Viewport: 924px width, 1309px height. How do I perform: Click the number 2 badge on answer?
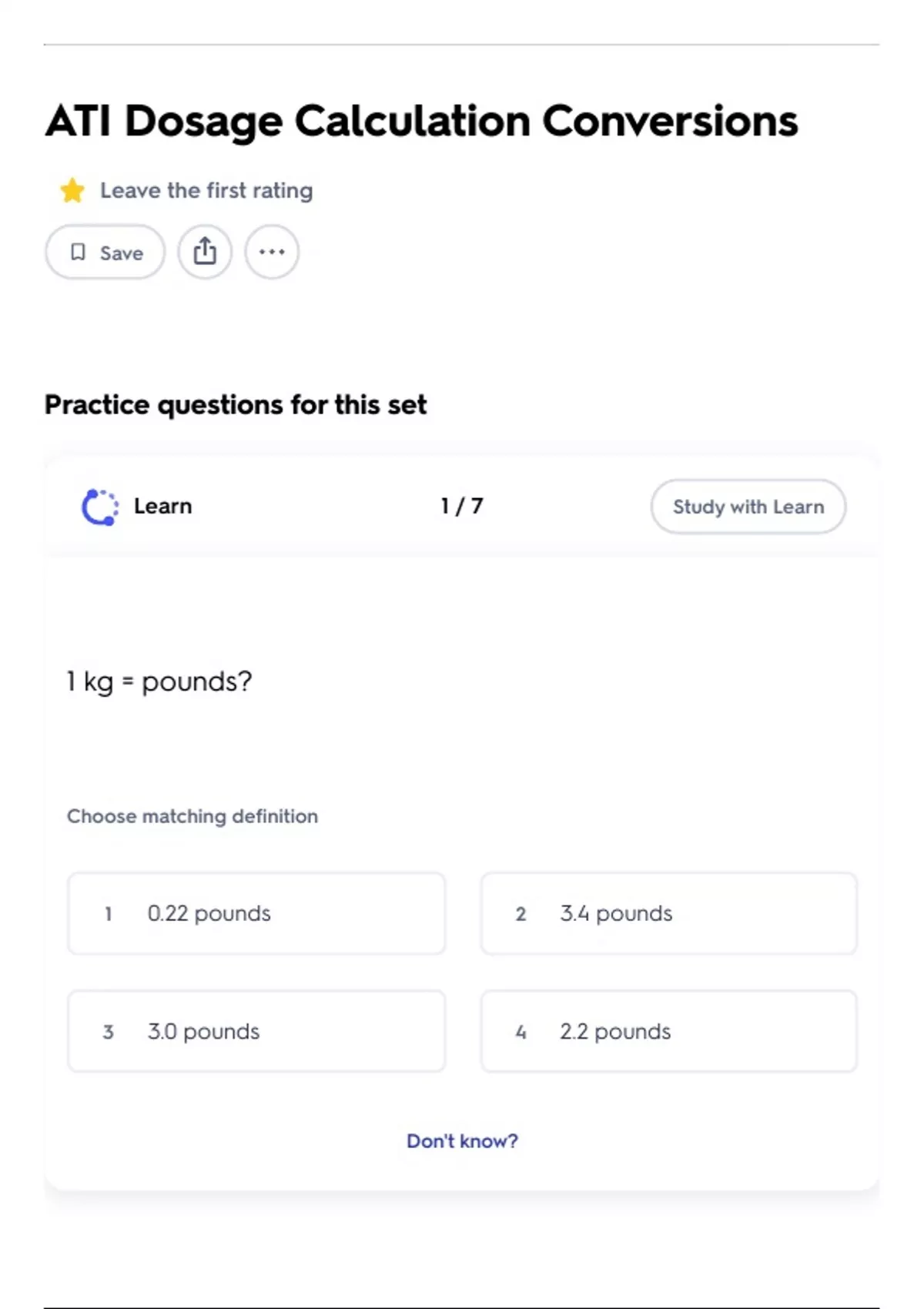[521, 914]
